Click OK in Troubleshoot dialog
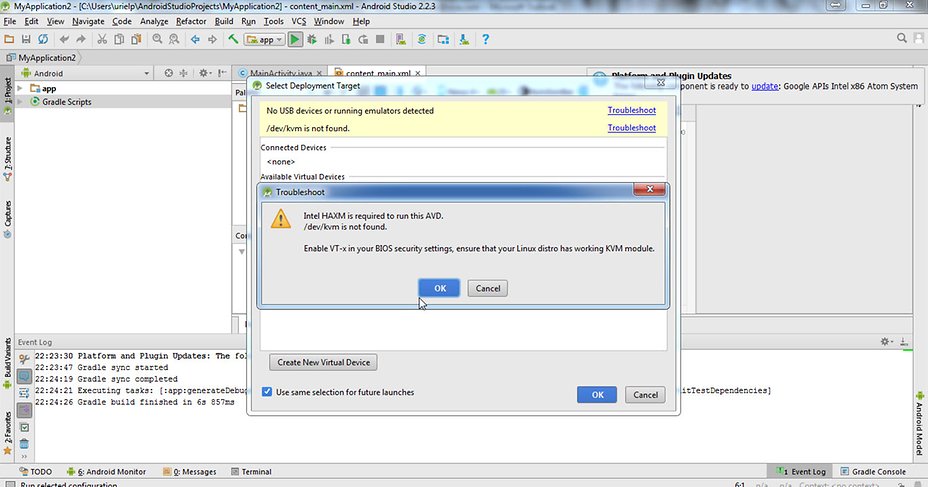928x487 pixels. (439, 288)
